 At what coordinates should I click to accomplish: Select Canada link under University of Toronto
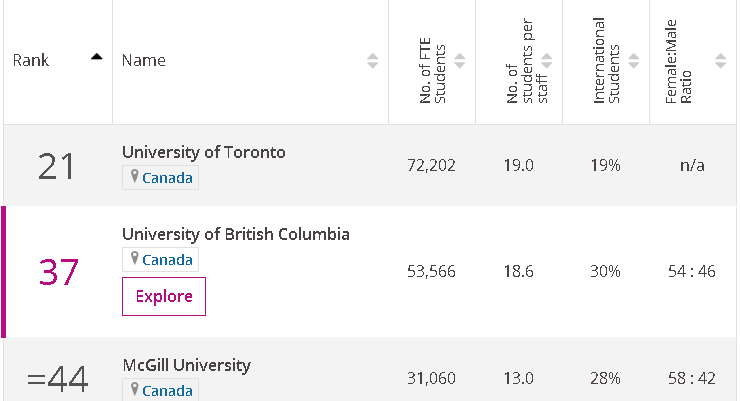[167, 178]
